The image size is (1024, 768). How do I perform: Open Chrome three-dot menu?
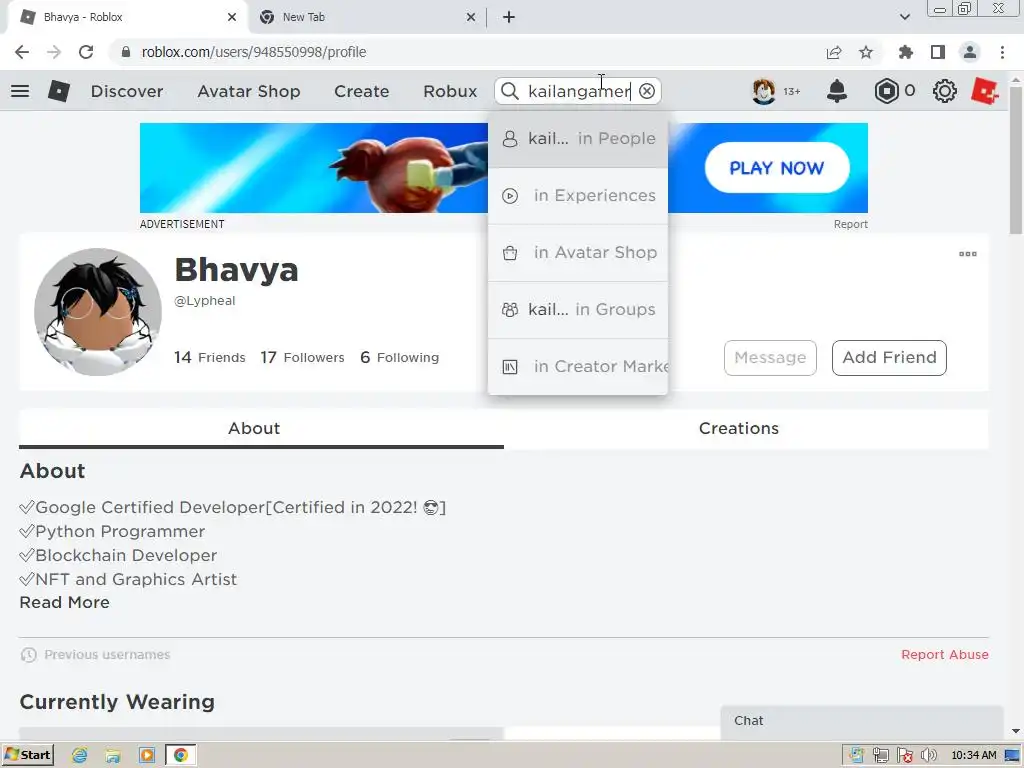1002,52
